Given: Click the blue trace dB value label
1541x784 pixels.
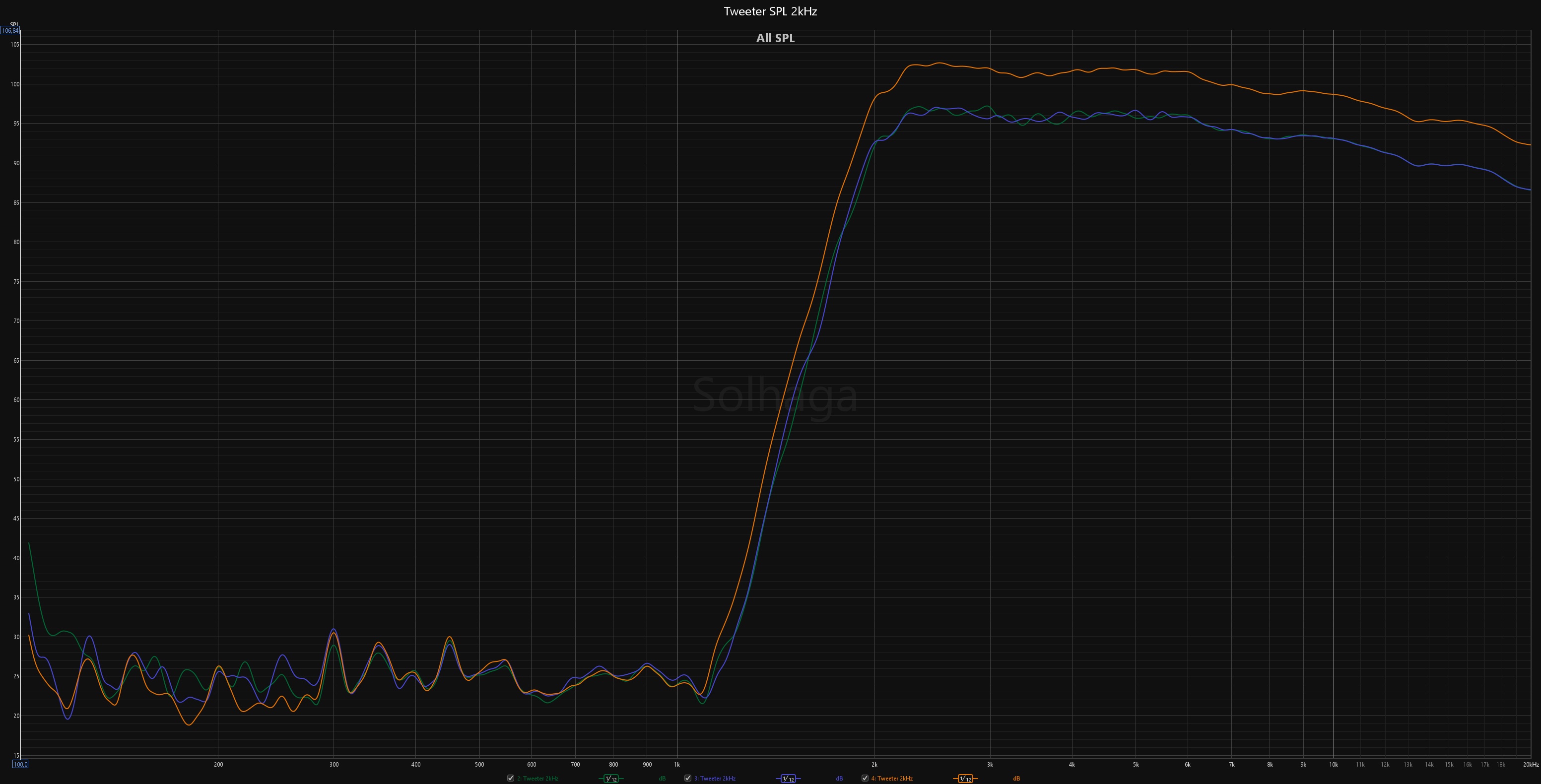Looking at the screenshot, I should [839, 779].
